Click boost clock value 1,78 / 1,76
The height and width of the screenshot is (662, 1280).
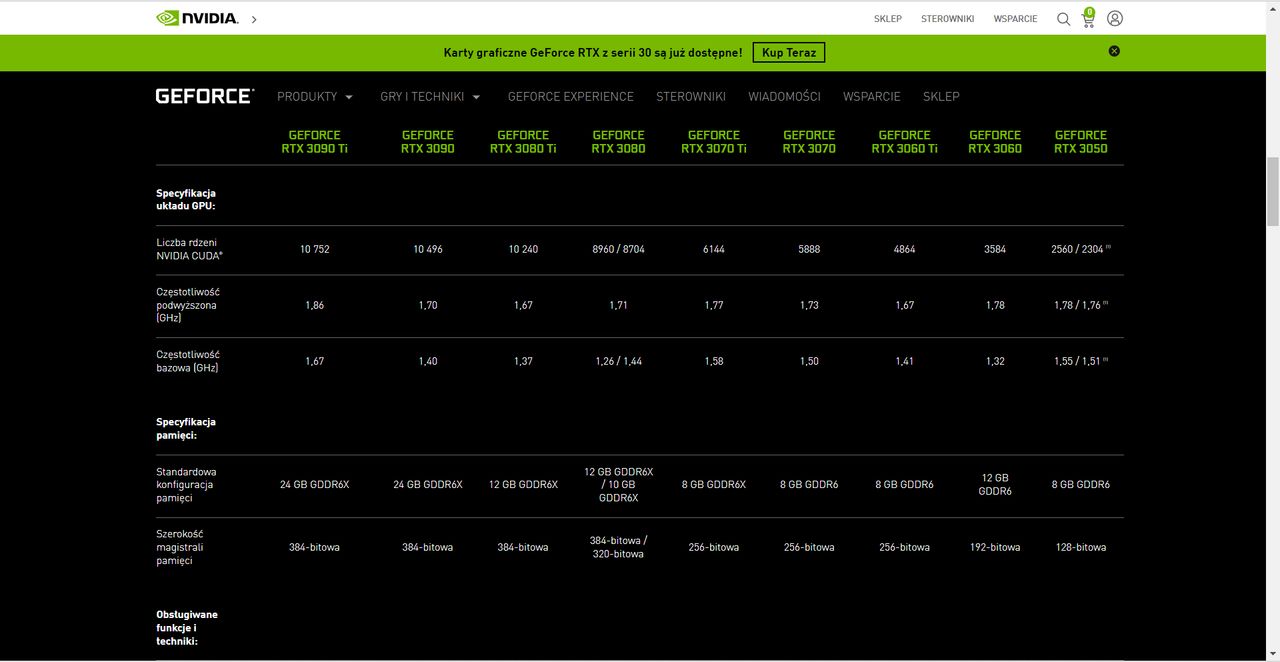point(1078,305)
